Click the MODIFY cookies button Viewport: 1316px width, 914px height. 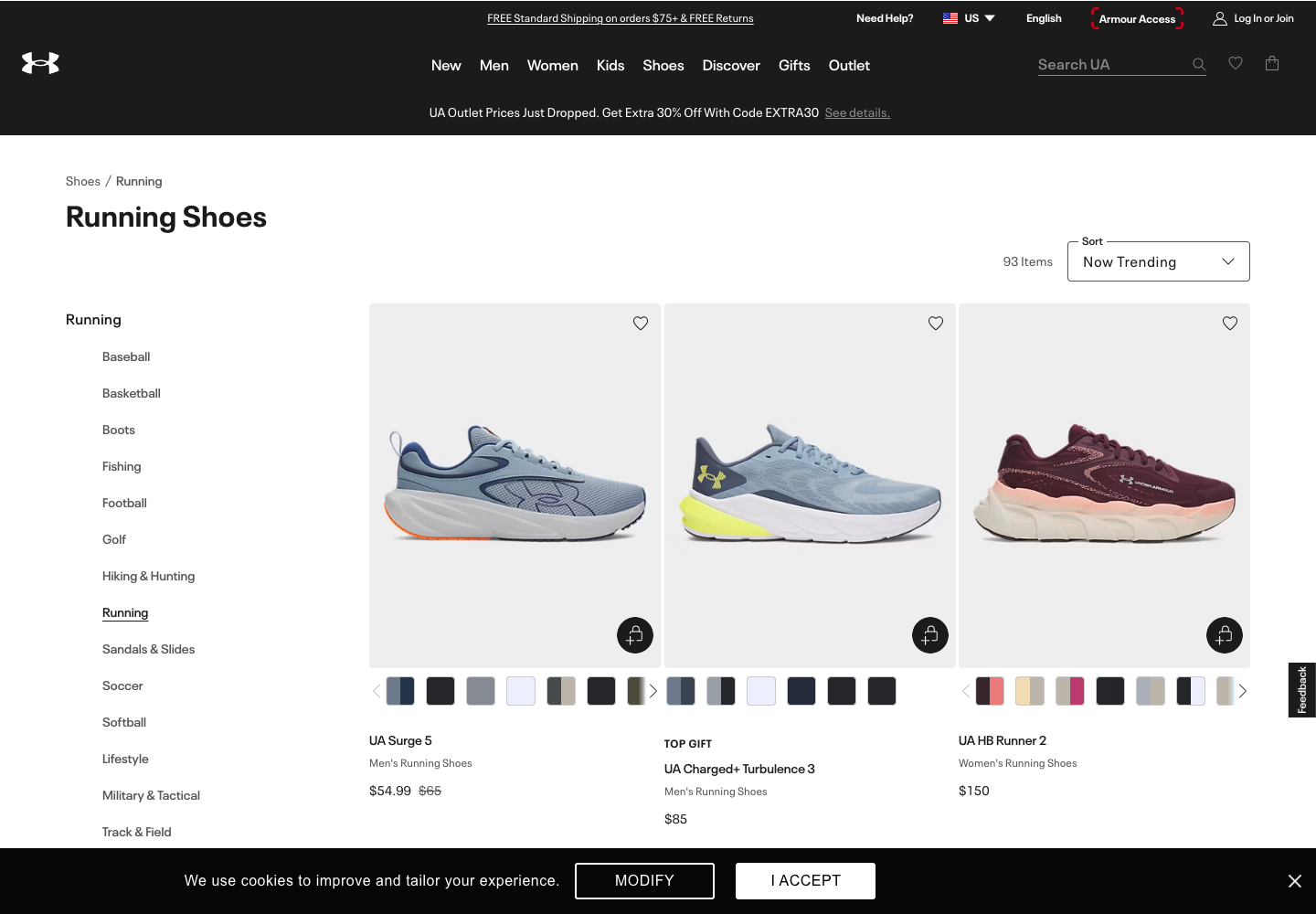coord(644,881)
